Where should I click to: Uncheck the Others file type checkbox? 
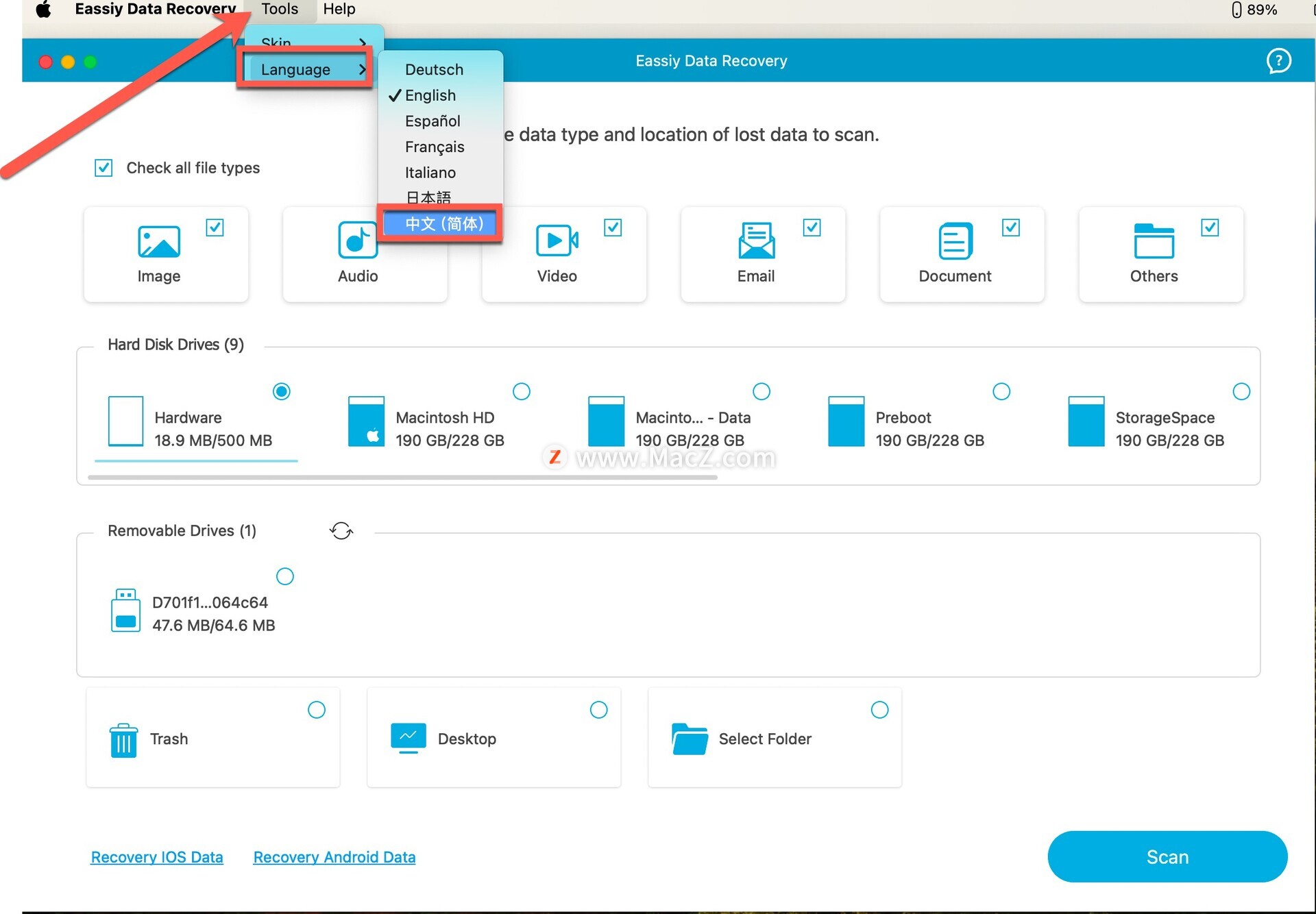pyautogui.click(x=1210, y=227)
